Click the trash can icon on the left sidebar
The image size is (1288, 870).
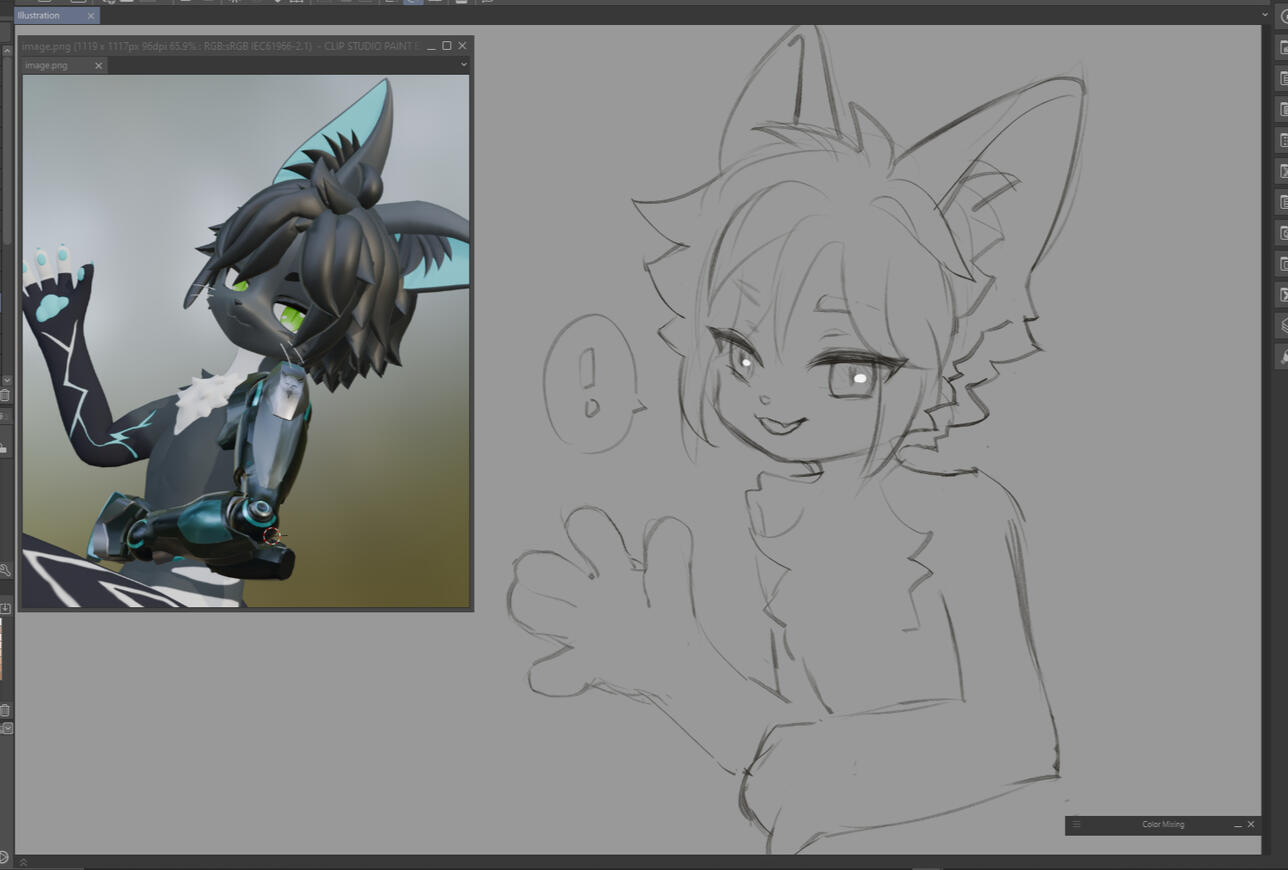click(6, 394)
